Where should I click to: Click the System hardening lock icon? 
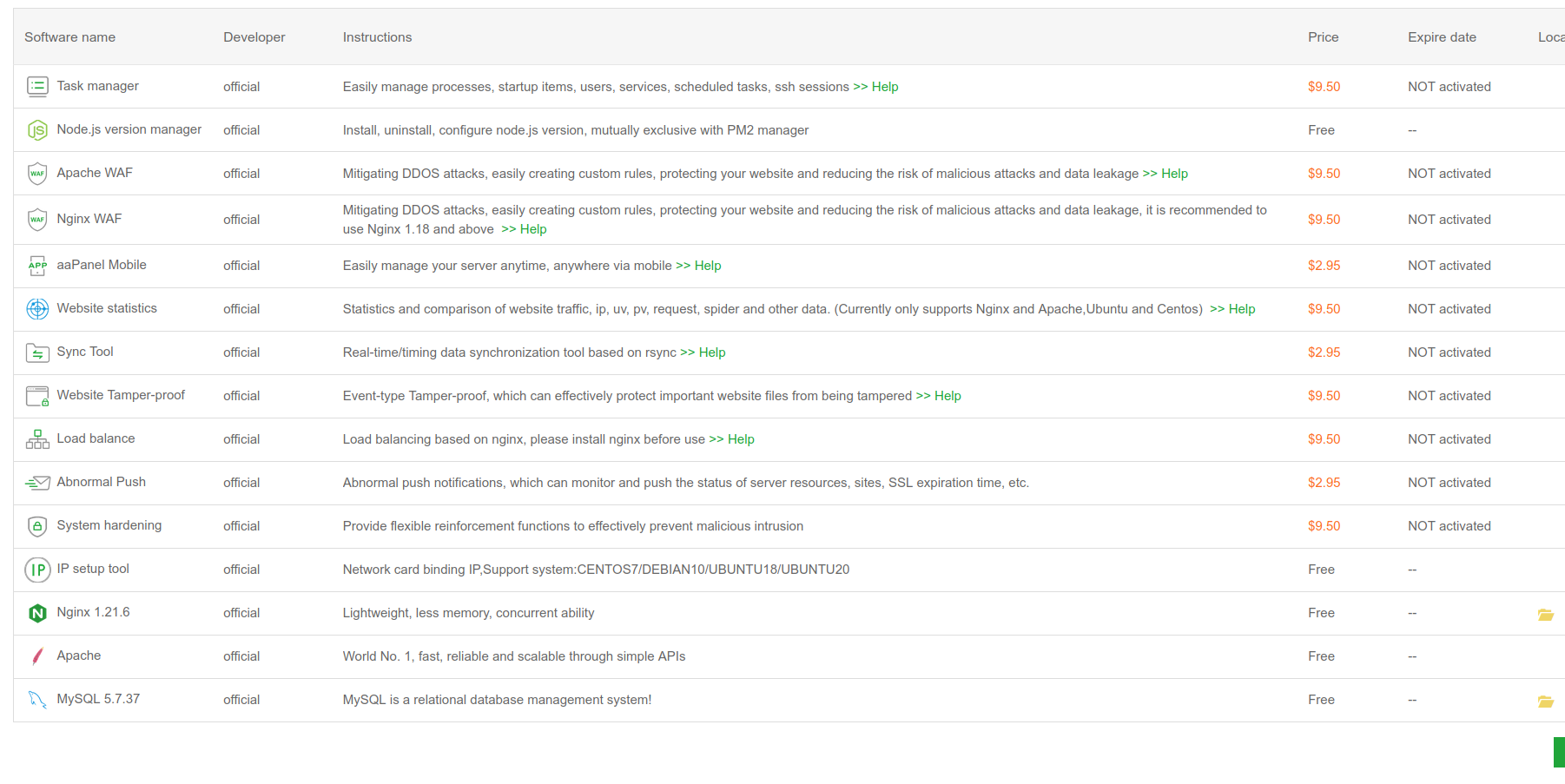point(37,526)
